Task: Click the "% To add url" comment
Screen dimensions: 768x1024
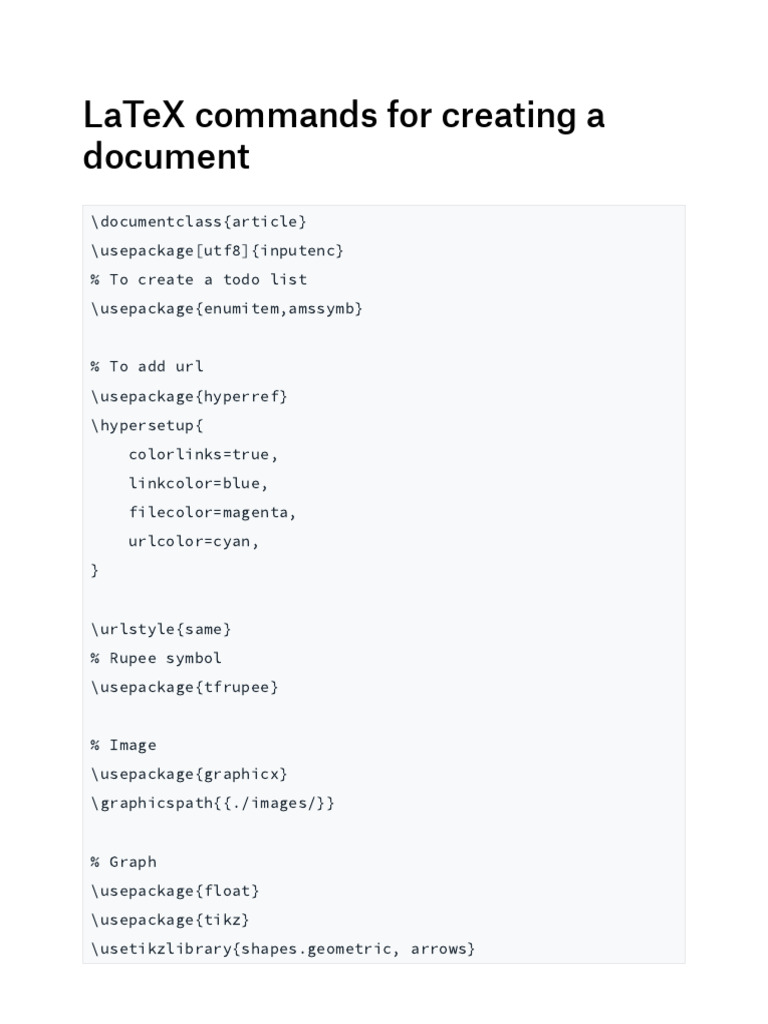Action: [x=147, y=366]
